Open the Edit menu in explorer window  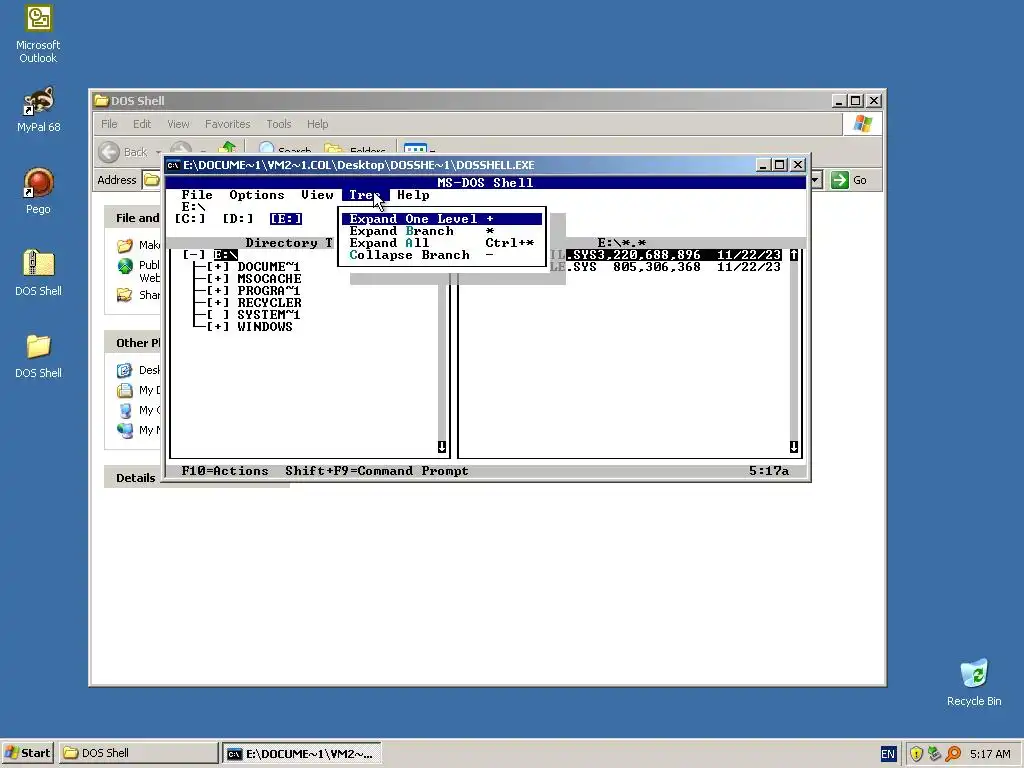[x=142, y=124]
